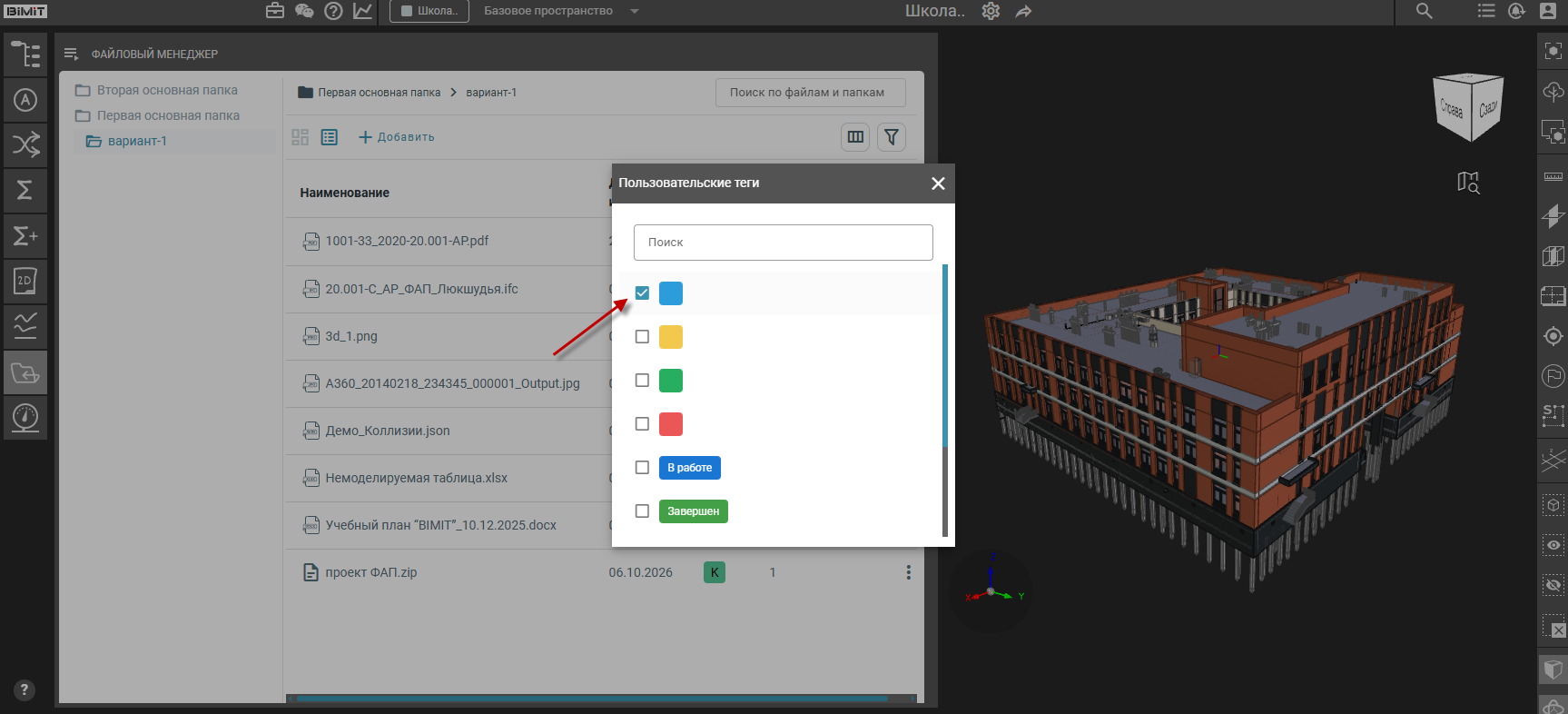The width and height of the screenshot is (1568, 714).
Task: Switch to grid tile view
Action: [x=301, y=137]
